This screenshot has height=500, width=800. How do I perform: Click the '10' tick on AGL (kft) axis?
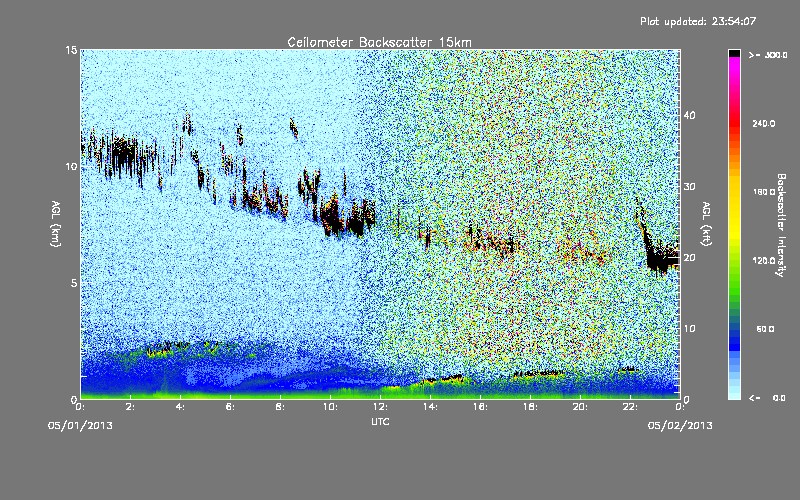[689, 329]
